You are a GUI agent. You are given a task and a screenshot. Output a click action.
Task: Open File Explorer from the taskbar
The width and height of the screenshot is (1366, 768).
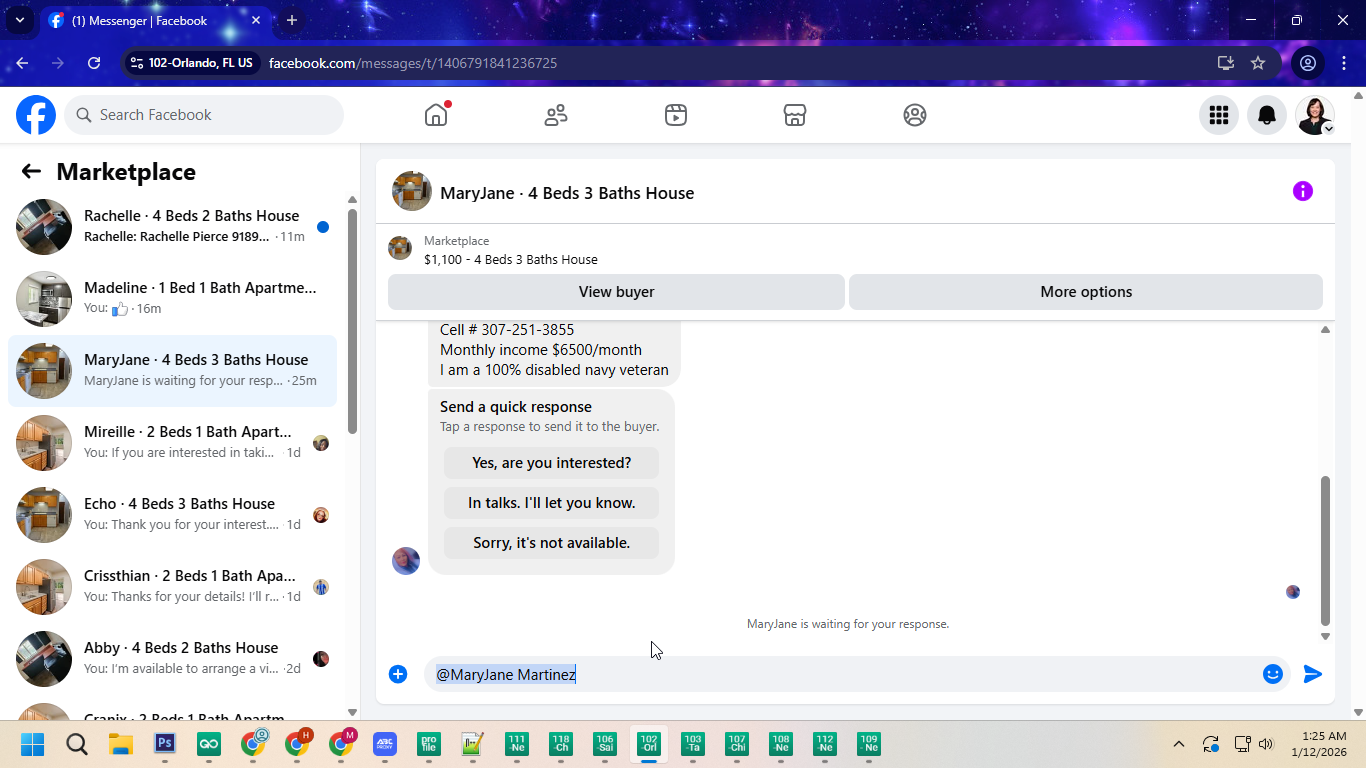(121, 744)
